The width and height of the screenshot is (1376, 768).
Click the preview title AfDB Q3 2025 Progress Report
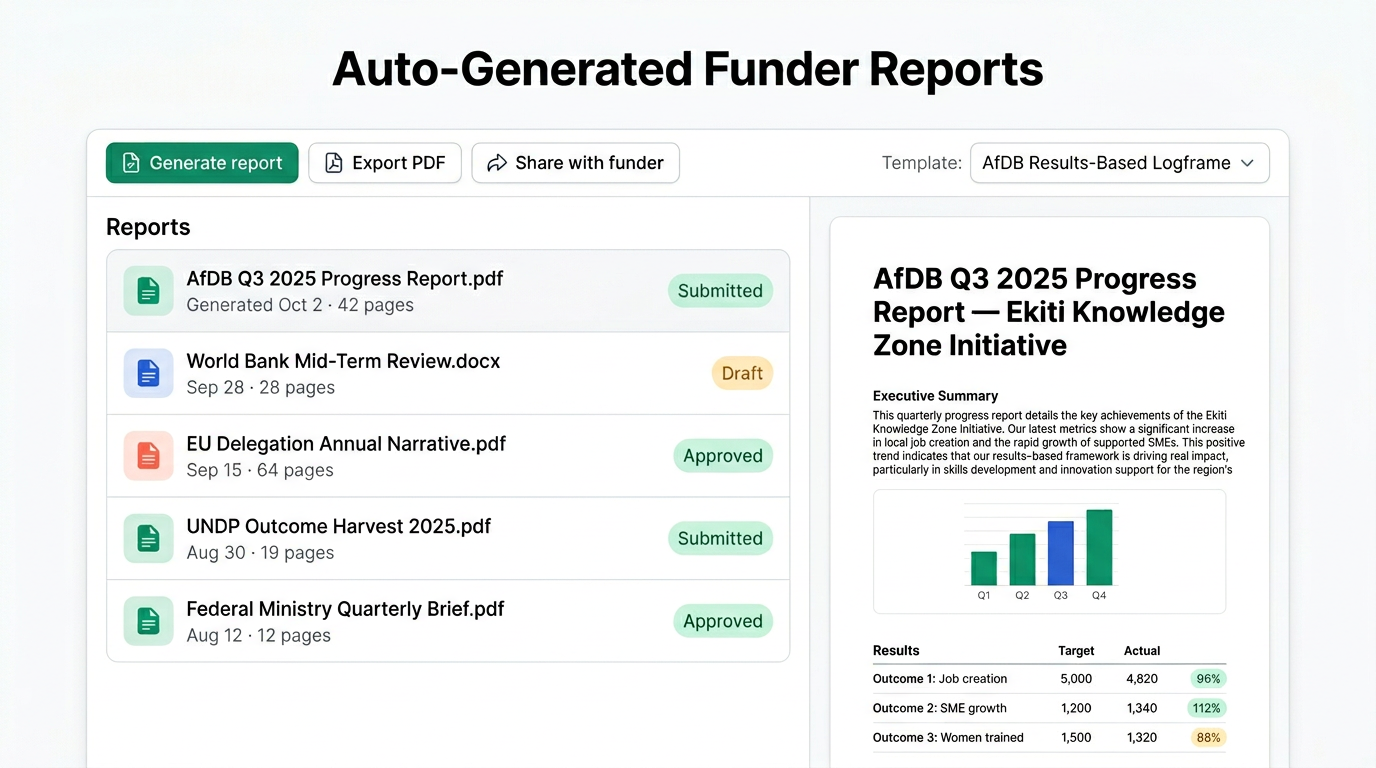click(x=1049, y=312)
